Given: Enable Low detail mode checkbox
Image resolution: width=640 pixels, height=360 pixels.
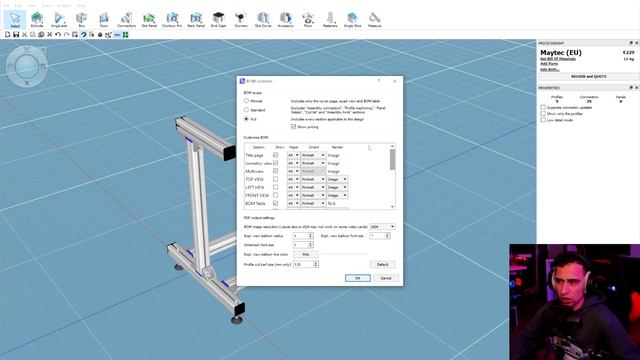Looking at the screenshot, I should 543,120.
